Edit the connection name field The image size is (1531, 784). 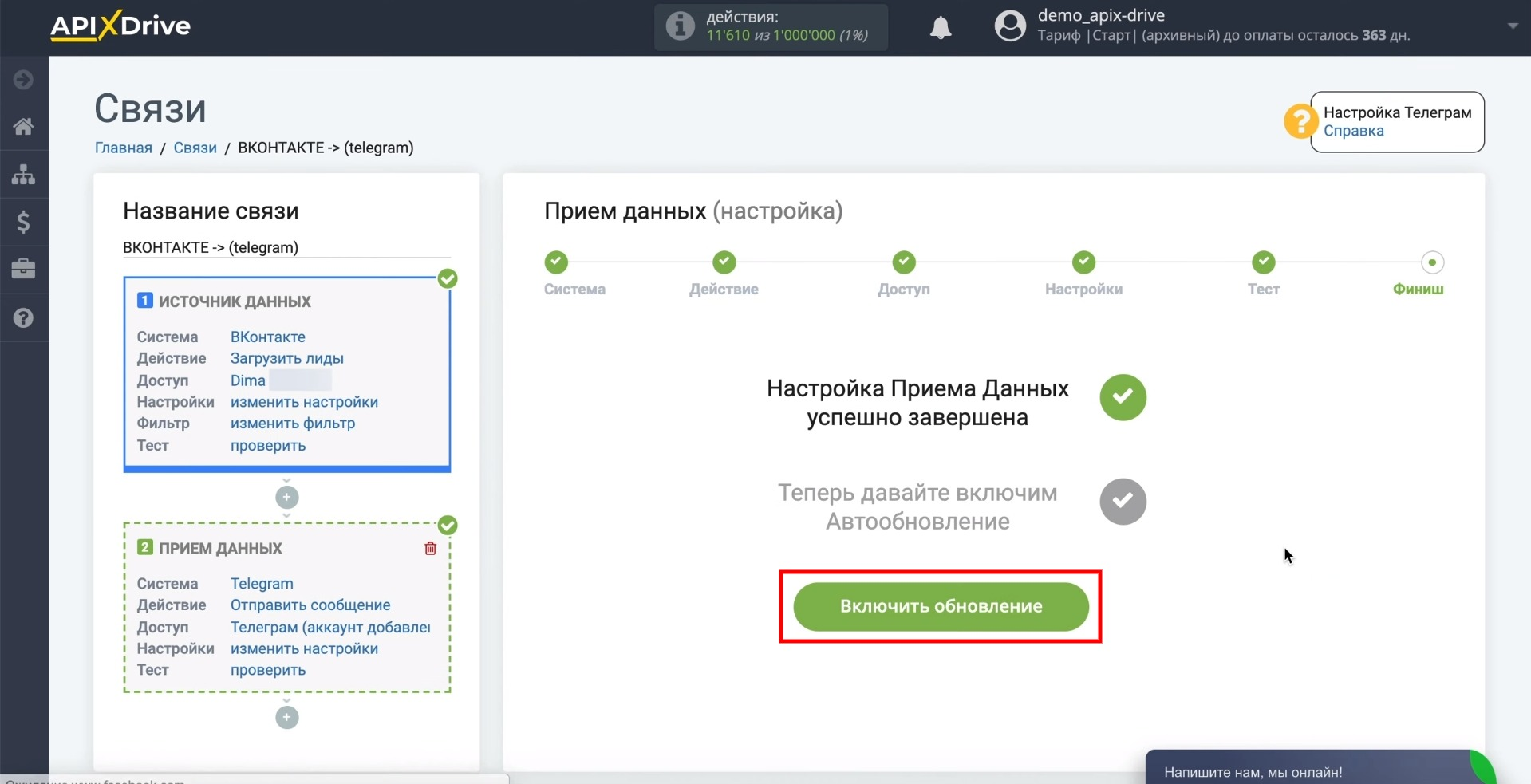coord(286,247)
